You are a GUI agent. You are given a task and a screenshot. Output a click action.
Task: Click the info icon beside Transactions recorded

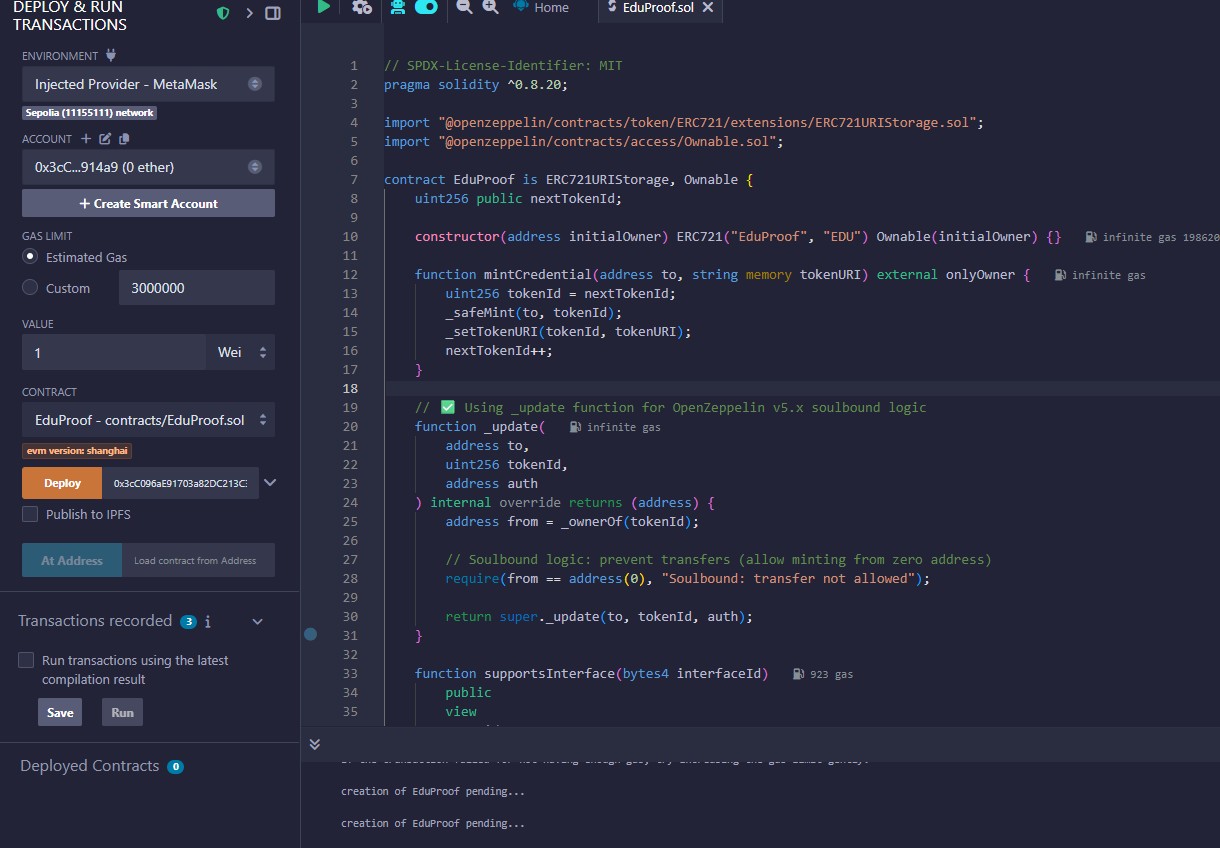coord(208,621)
